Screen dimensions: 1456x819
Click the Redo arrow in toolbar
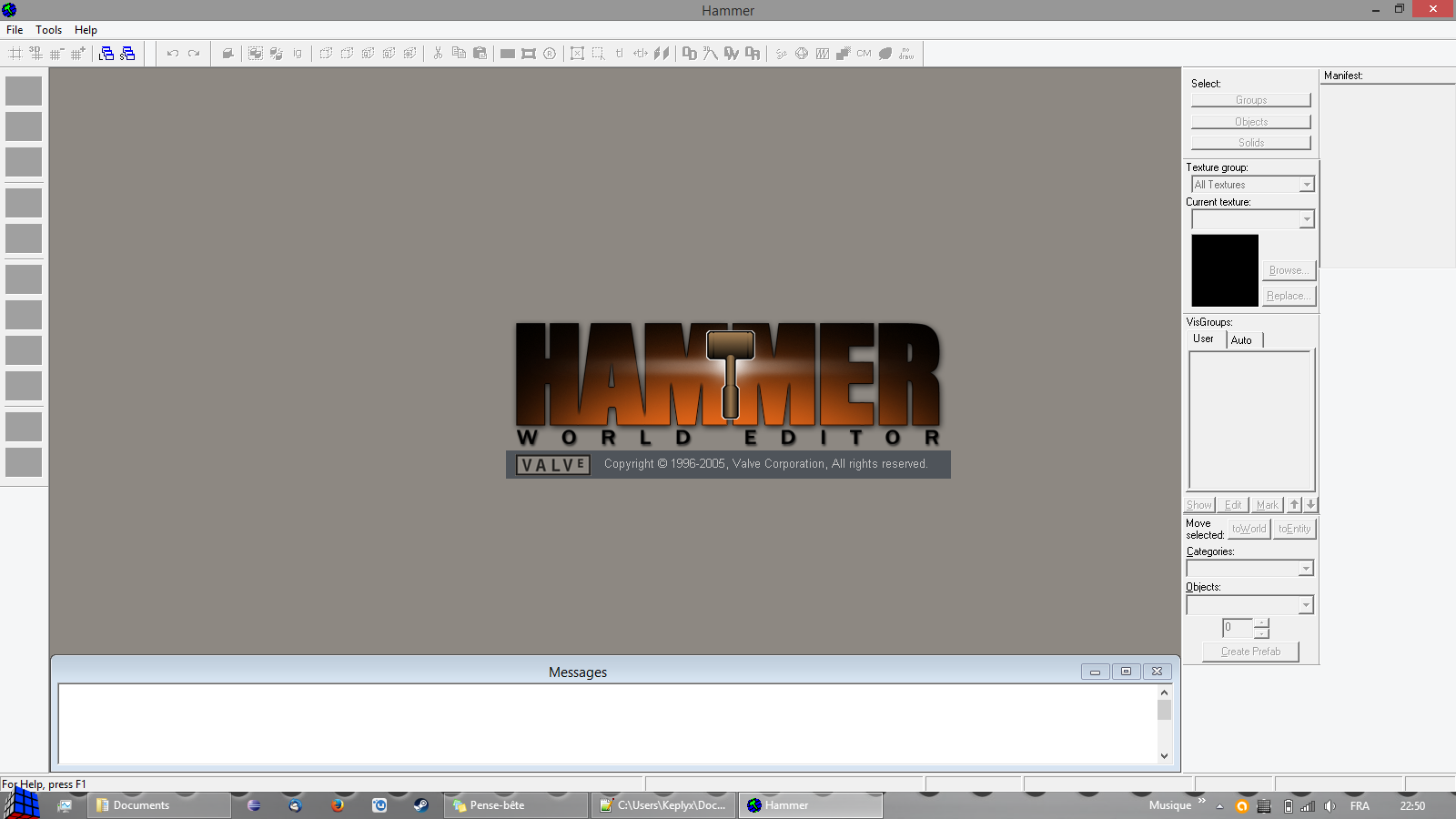coord(194,54)
